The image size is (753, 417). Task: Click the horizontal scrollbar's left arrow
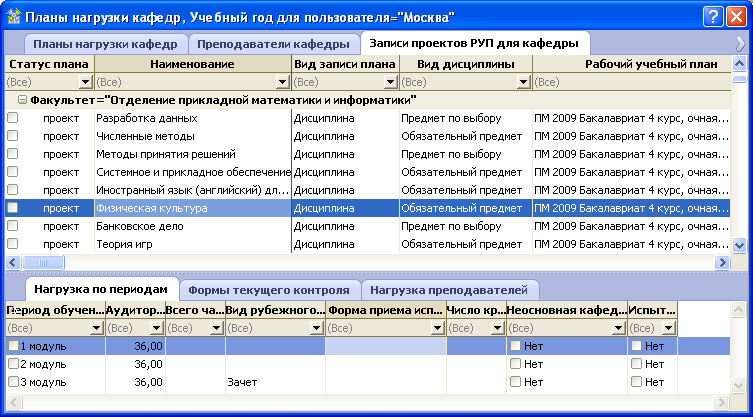click(x=13, y=262)
